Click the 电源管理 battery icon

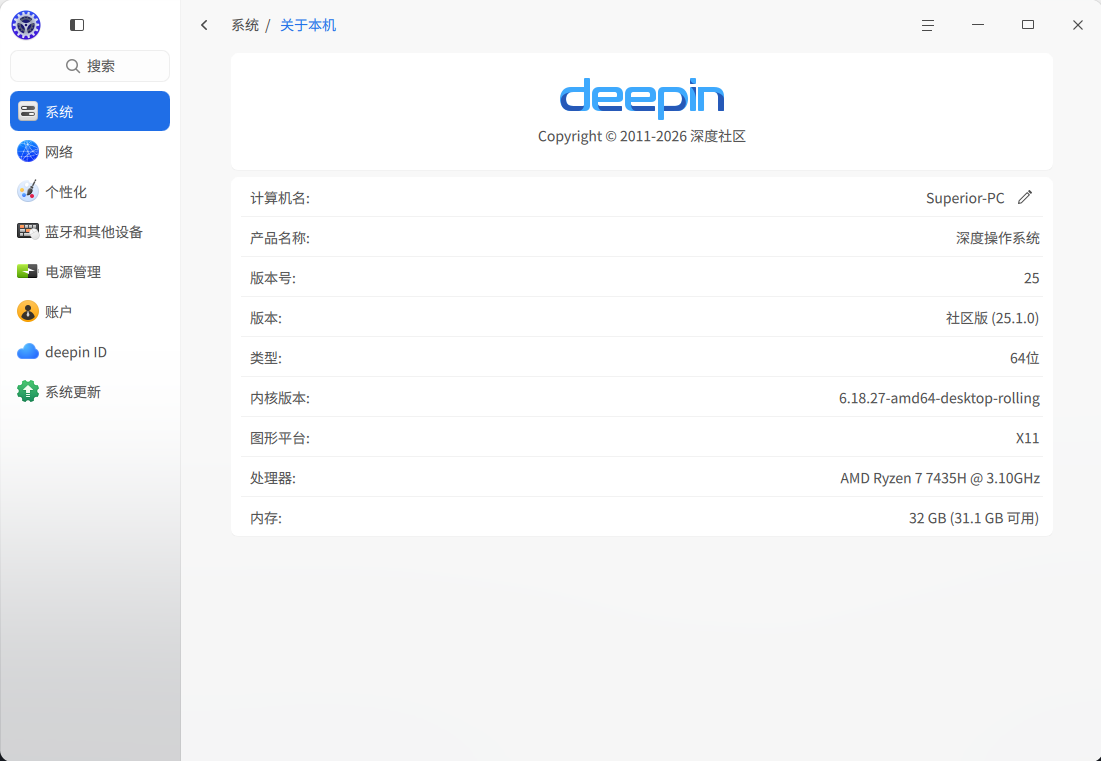point(28,271)
